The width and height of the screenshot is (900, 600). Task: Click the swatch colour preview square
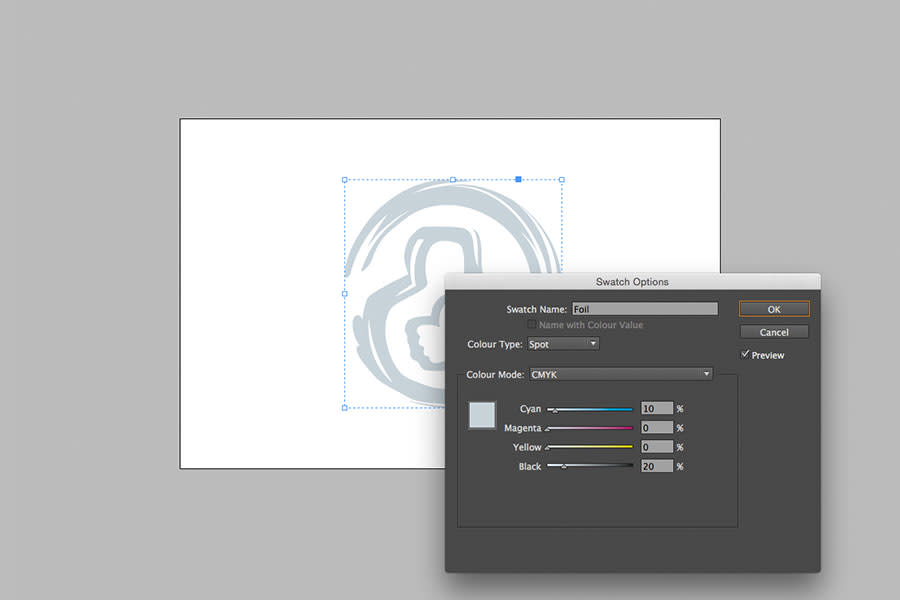click(x=481, y=415)
